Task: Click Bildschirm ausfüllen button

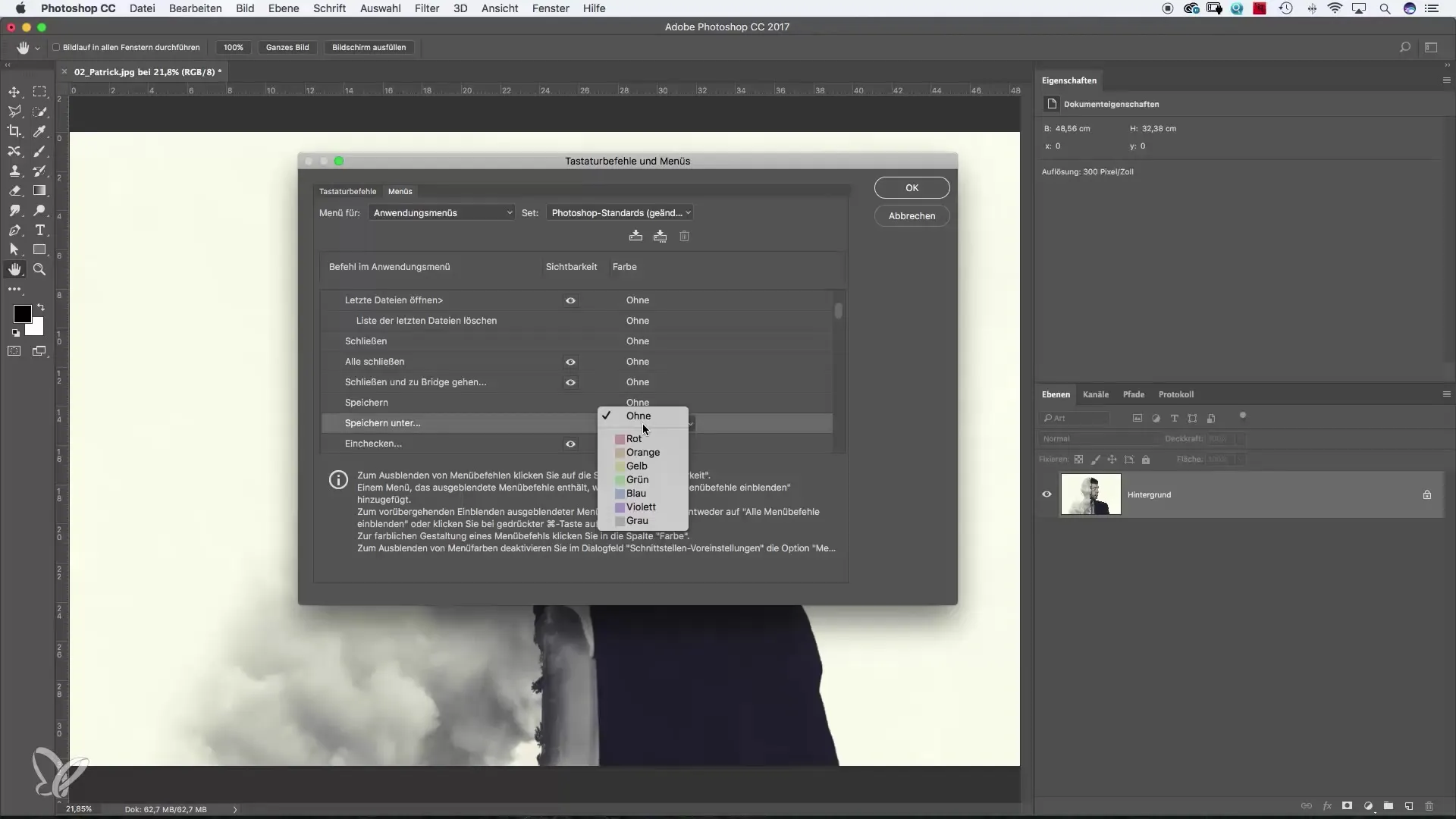Action: coord(369,47)
